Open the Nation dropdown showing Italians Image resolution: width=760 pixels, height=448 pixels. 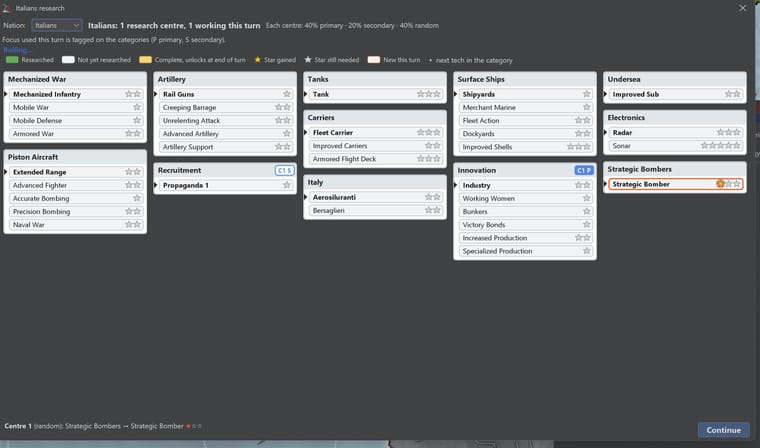(57, 25)
